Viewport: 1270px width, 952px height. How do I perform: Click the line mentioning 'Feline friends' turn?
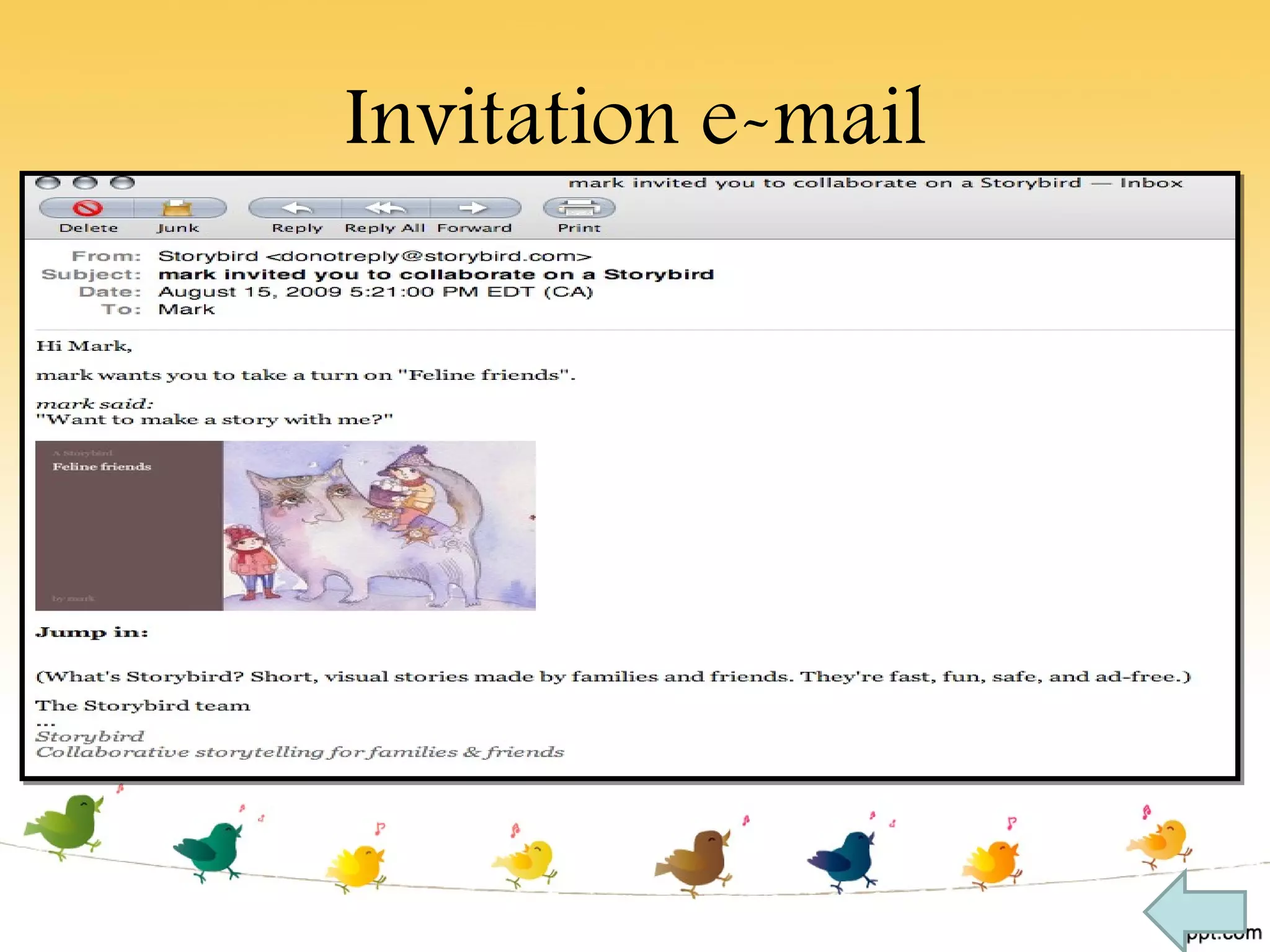[x=306, y=375]
